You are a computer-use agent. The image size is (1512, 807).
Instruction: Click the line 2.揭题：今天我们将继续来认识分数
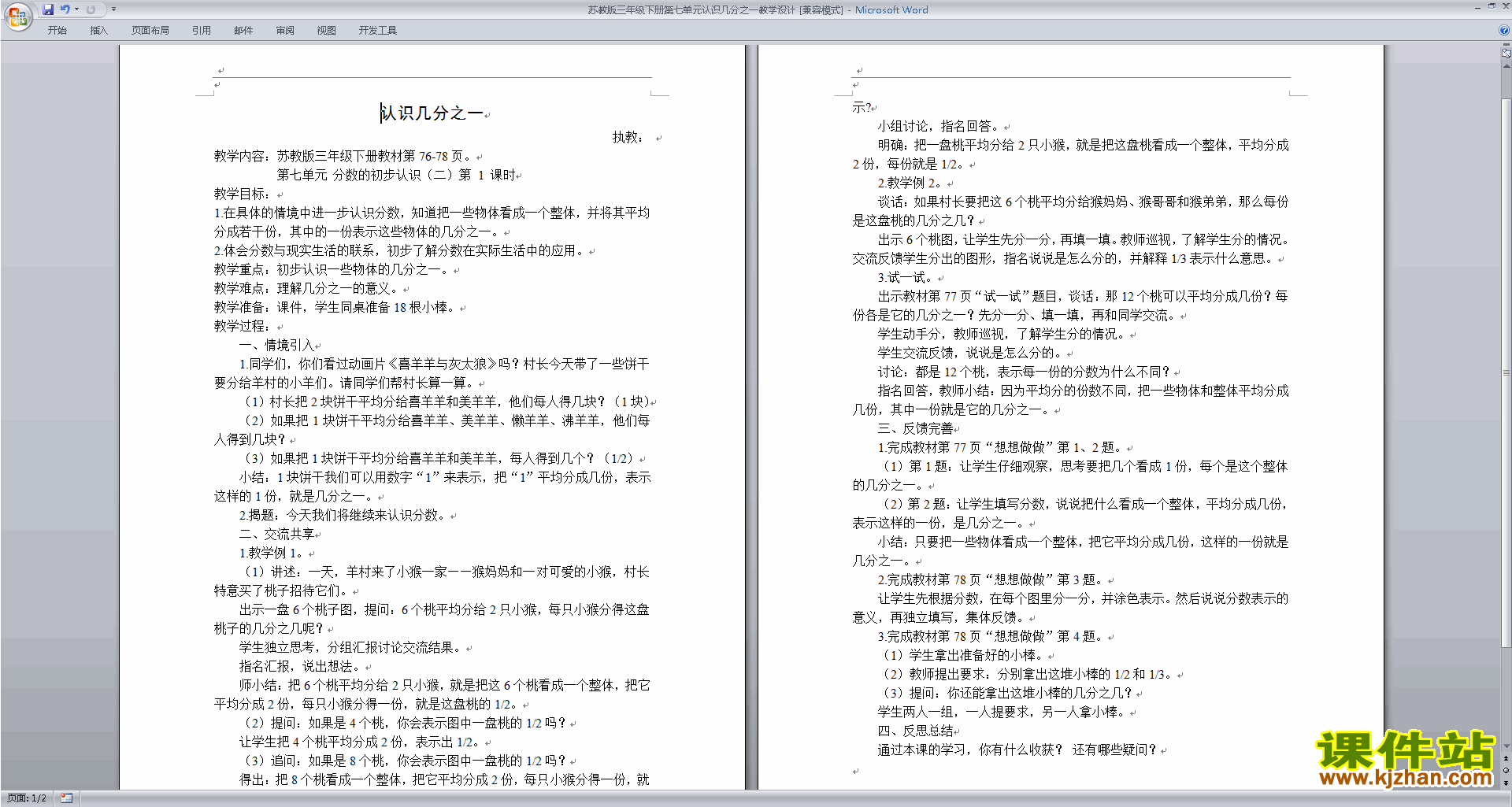pos(343,515)
